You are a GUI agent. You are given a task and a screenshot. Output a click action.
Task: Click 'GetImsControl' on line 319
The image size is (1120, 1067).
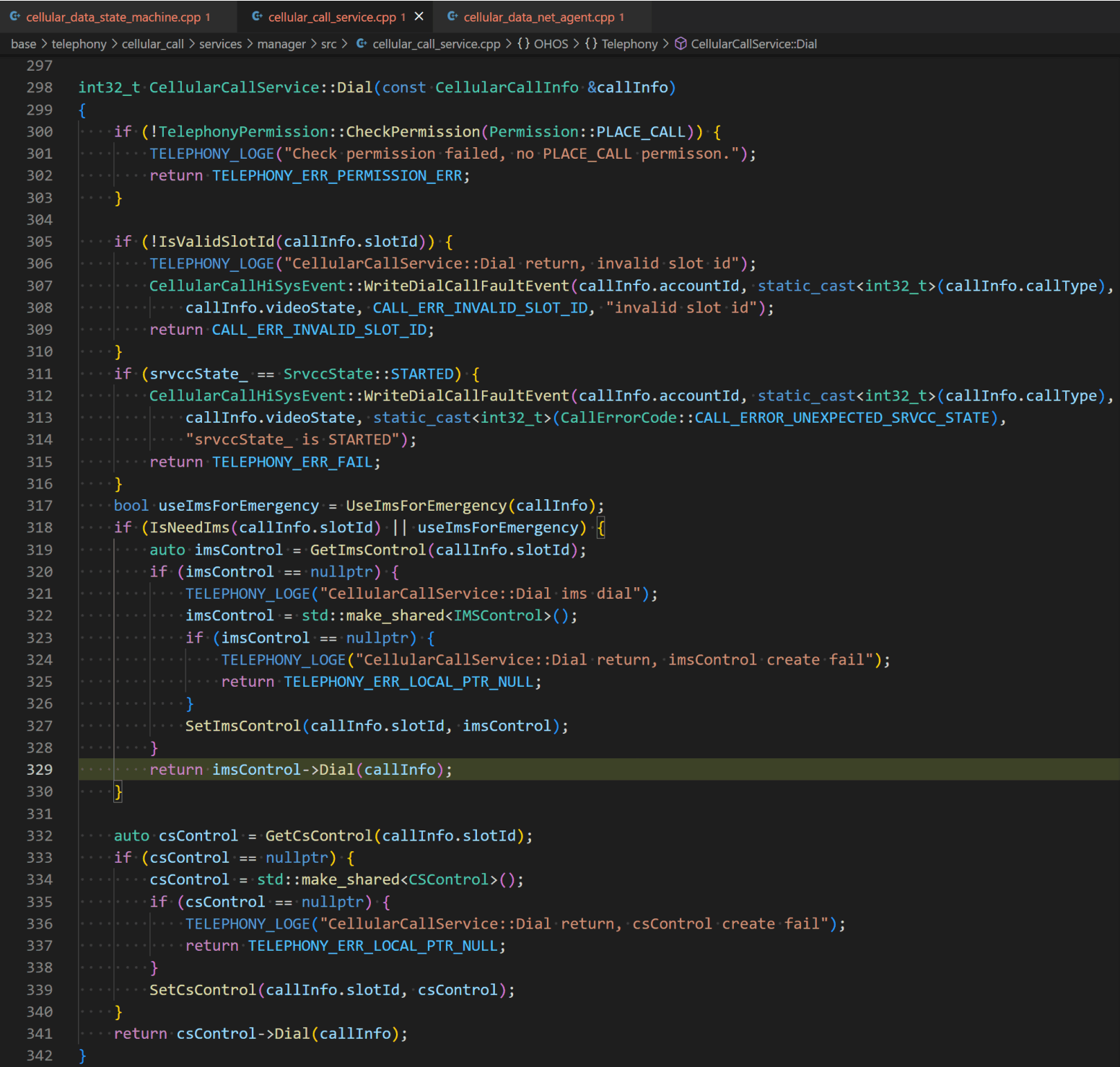point(368,550)
